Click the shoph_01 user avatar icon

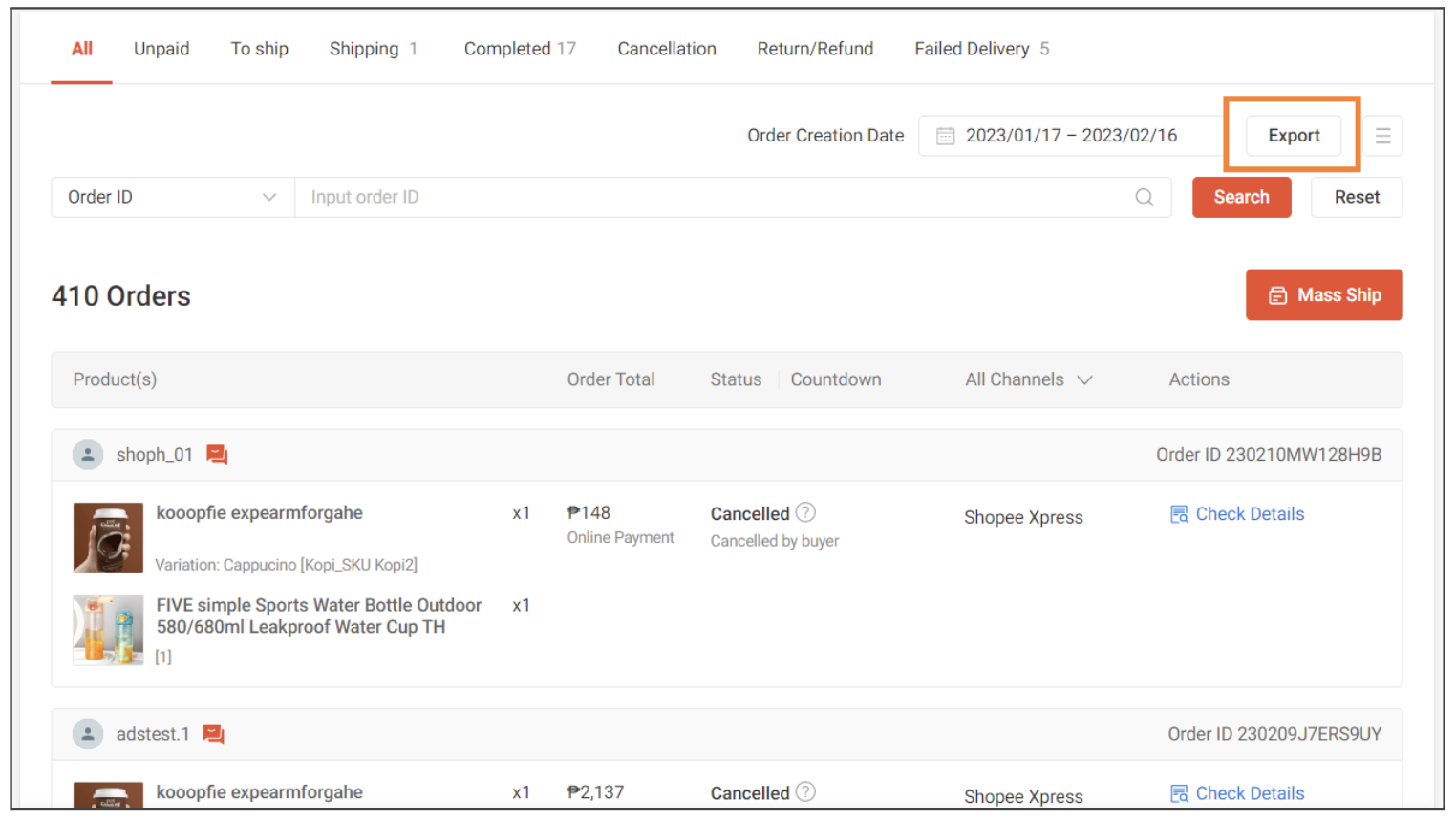(x=88, y=455)
